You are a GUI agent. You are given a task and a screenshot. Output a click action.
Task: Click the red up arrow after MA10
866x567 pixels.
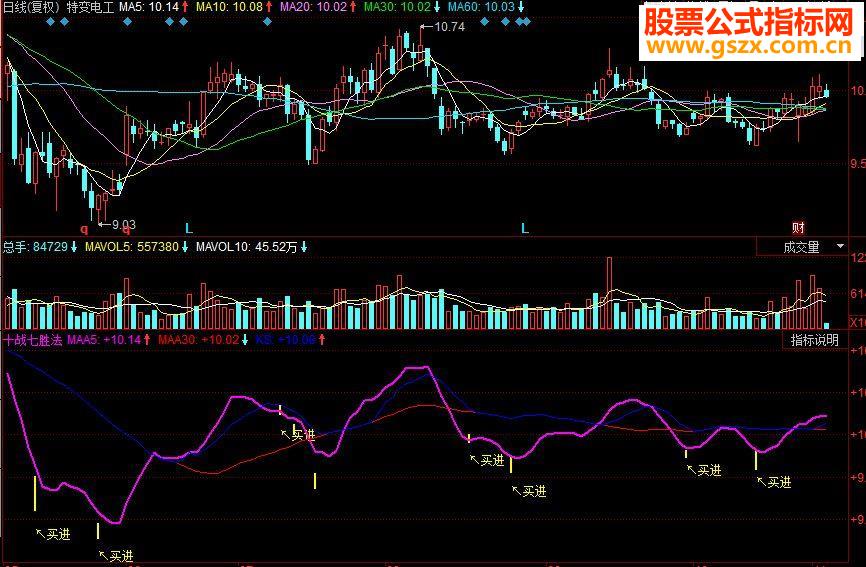pos(269,7)
